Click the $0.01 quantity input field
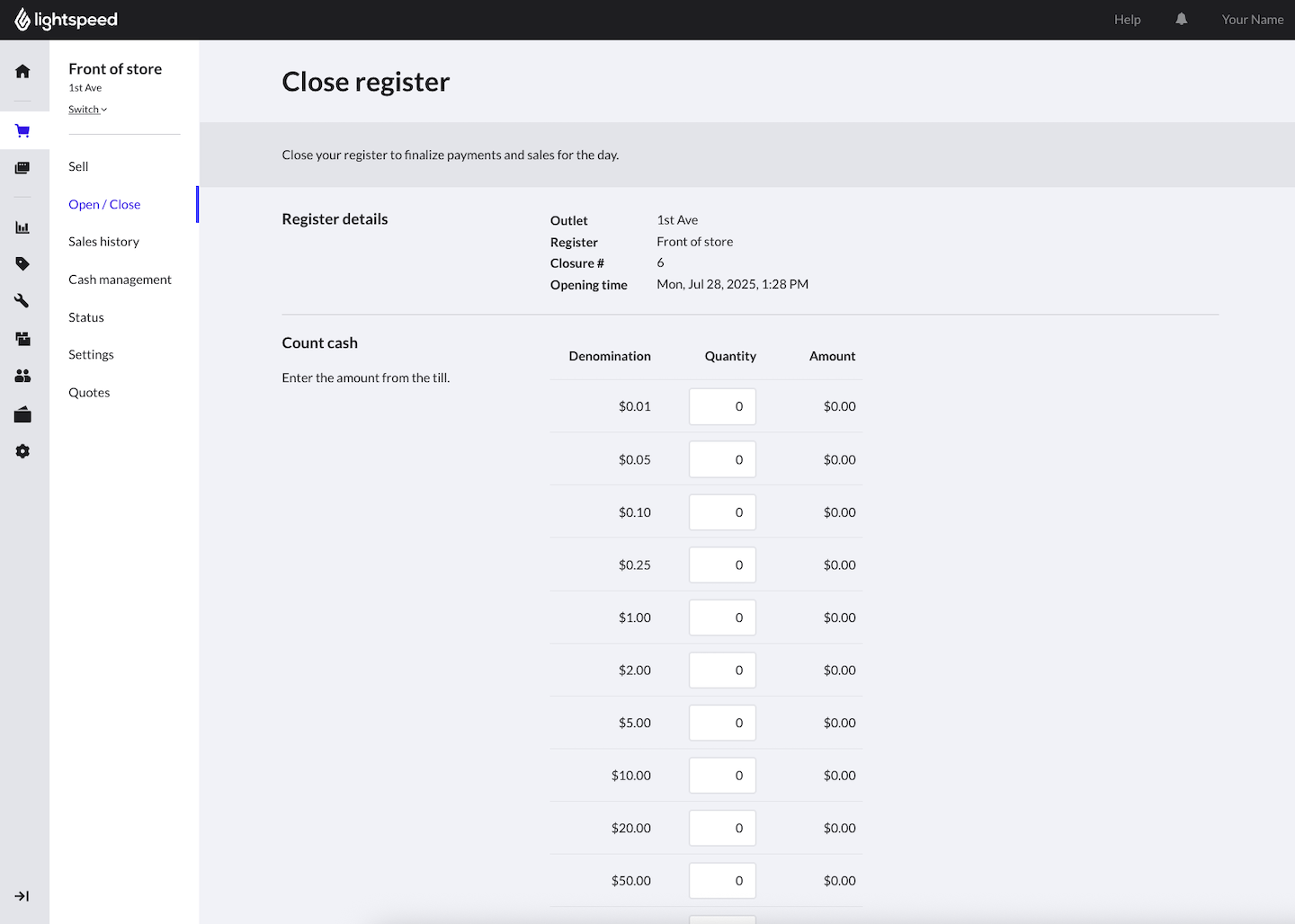 coord(722,406)
